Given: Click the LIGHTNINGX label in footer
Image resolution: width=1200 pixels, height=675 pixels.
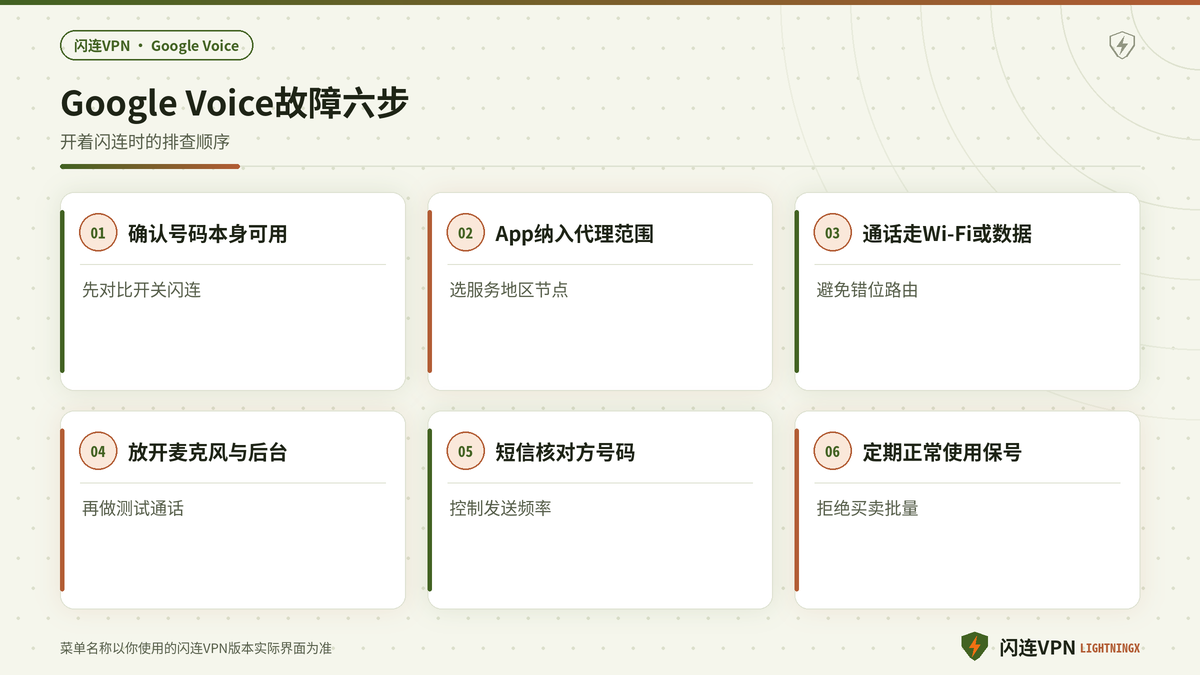Looking at the screenshot, I should tap(1110, 648).
